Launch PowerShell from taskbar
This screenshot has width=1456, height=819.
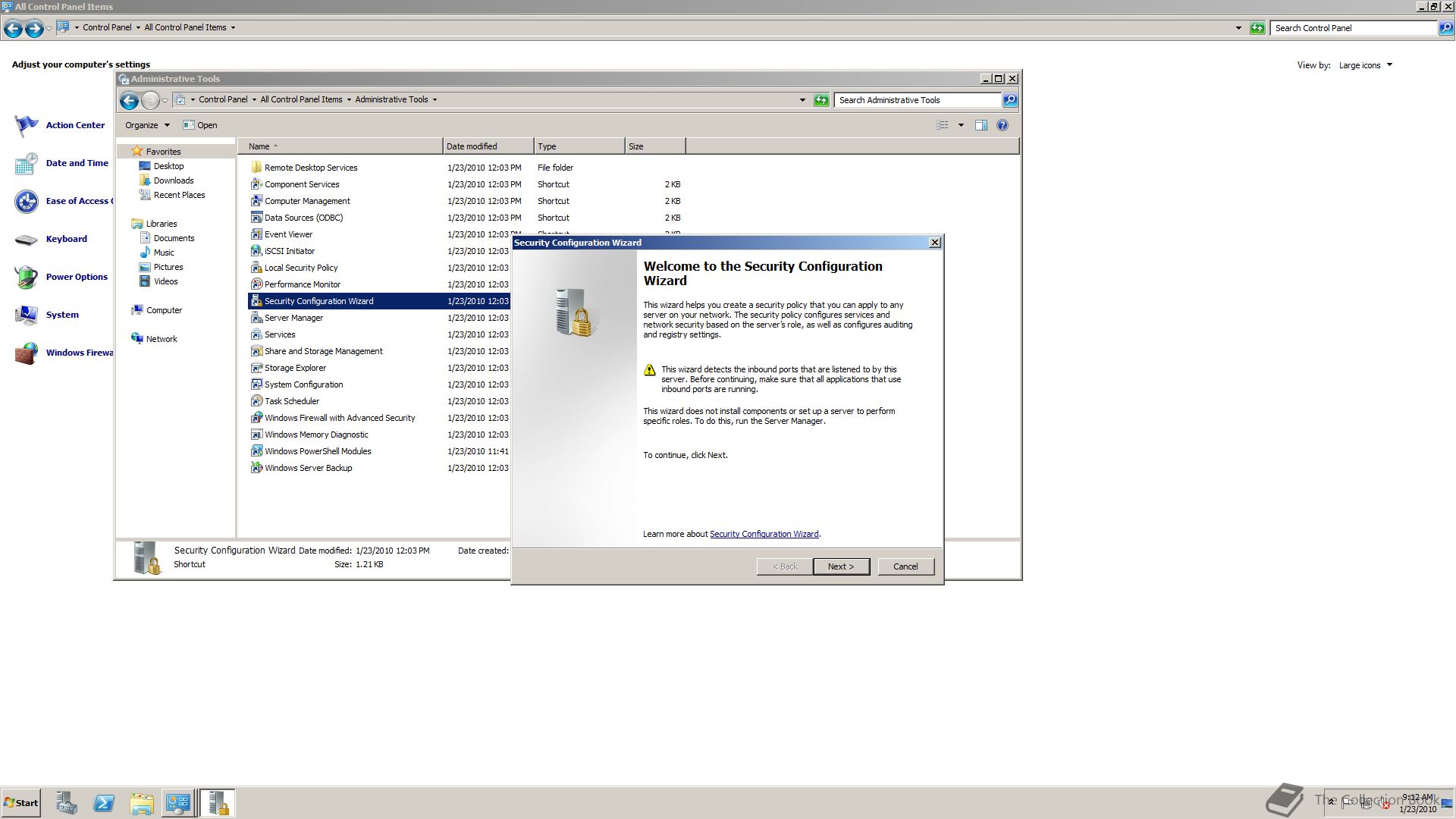(104, 803)
